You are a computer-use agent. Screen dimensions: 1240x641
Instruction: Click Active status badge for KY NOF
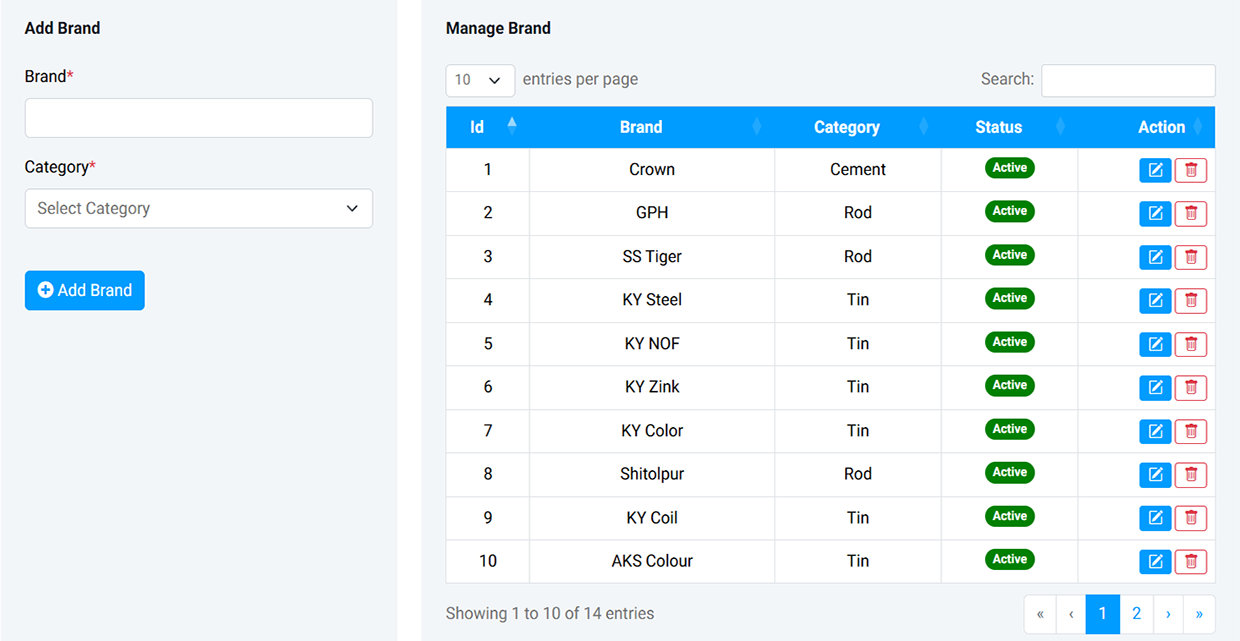coord(1009,342)
